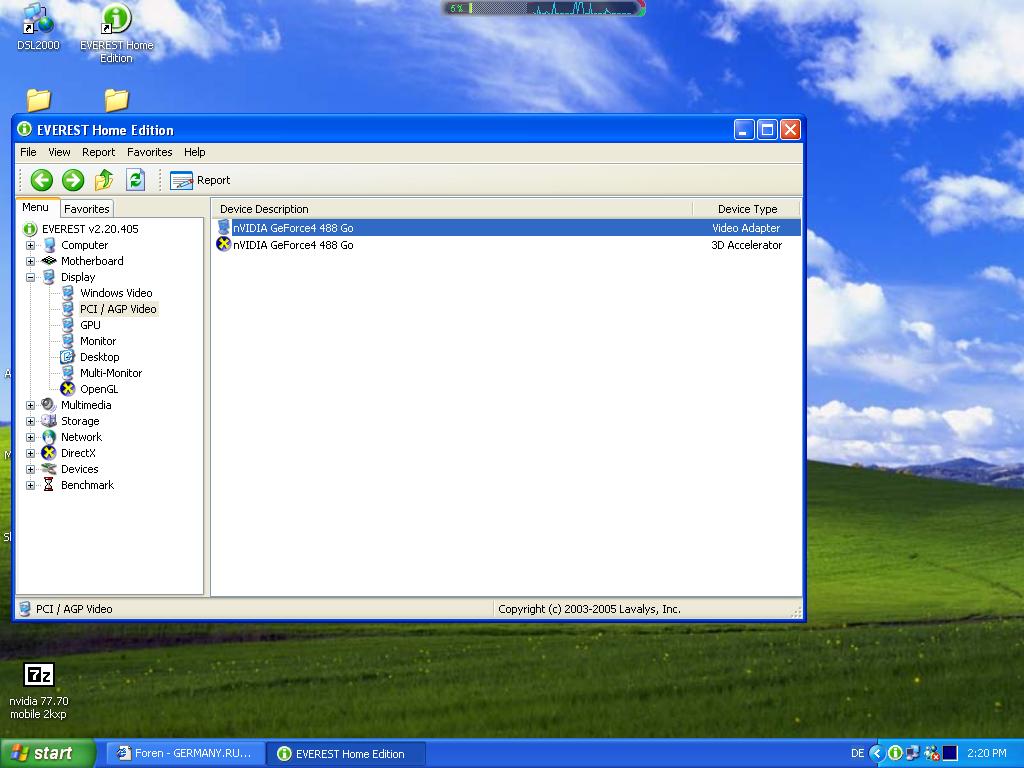Select OpenGL under Display
Screen dimensions: 1024x768
coord(99,389)
